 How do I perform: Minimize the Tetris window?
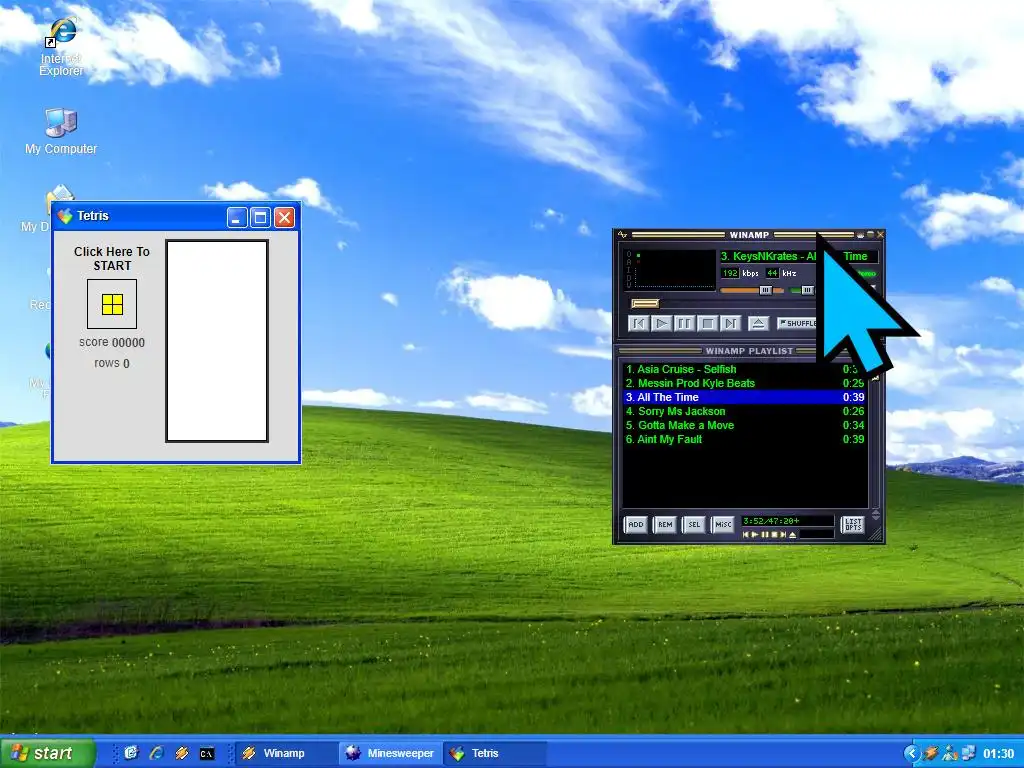click(237, 217)
